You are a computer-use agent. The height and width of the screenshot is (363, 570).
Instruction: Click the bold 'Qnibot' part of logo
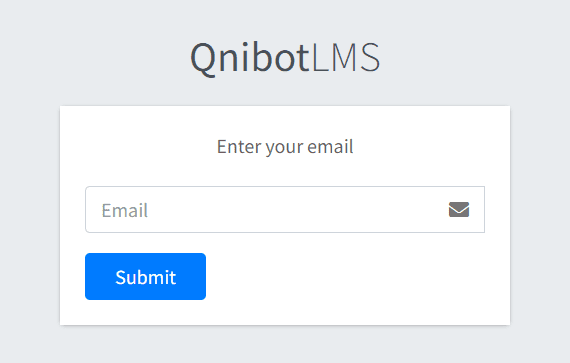[250, 57]
